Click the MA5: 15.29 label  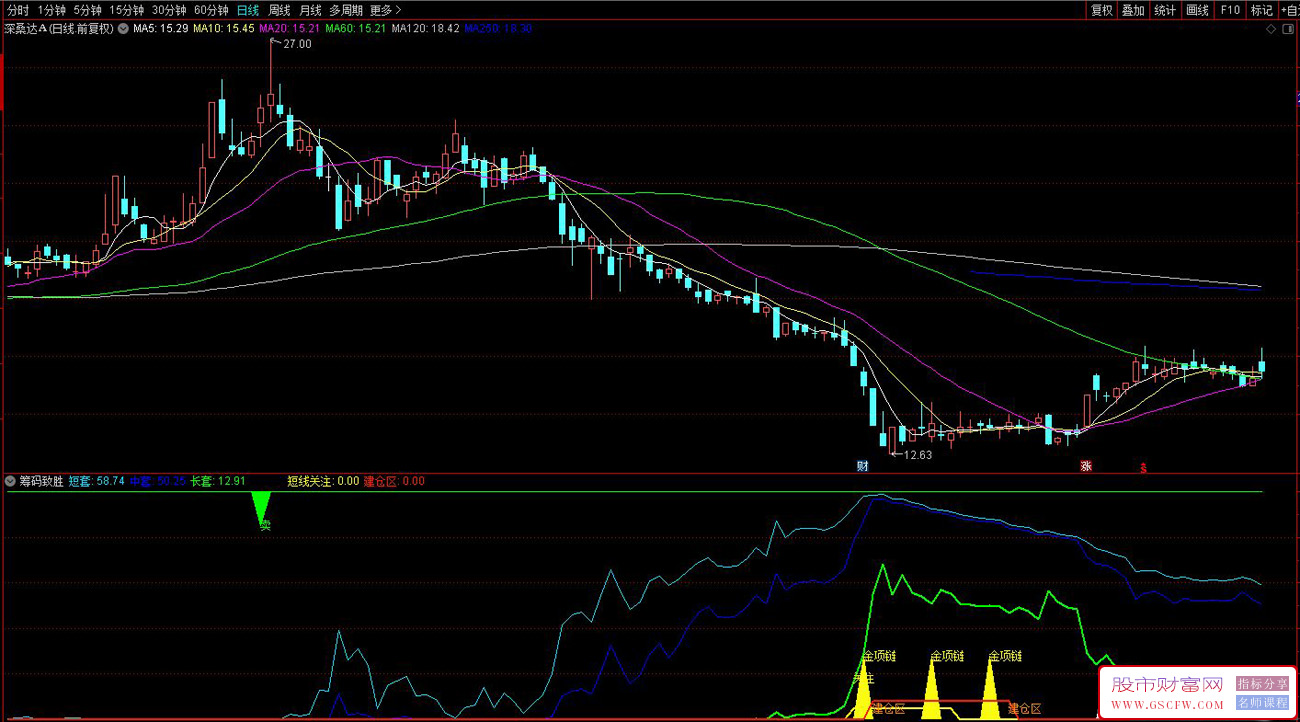tap(161, 29)
